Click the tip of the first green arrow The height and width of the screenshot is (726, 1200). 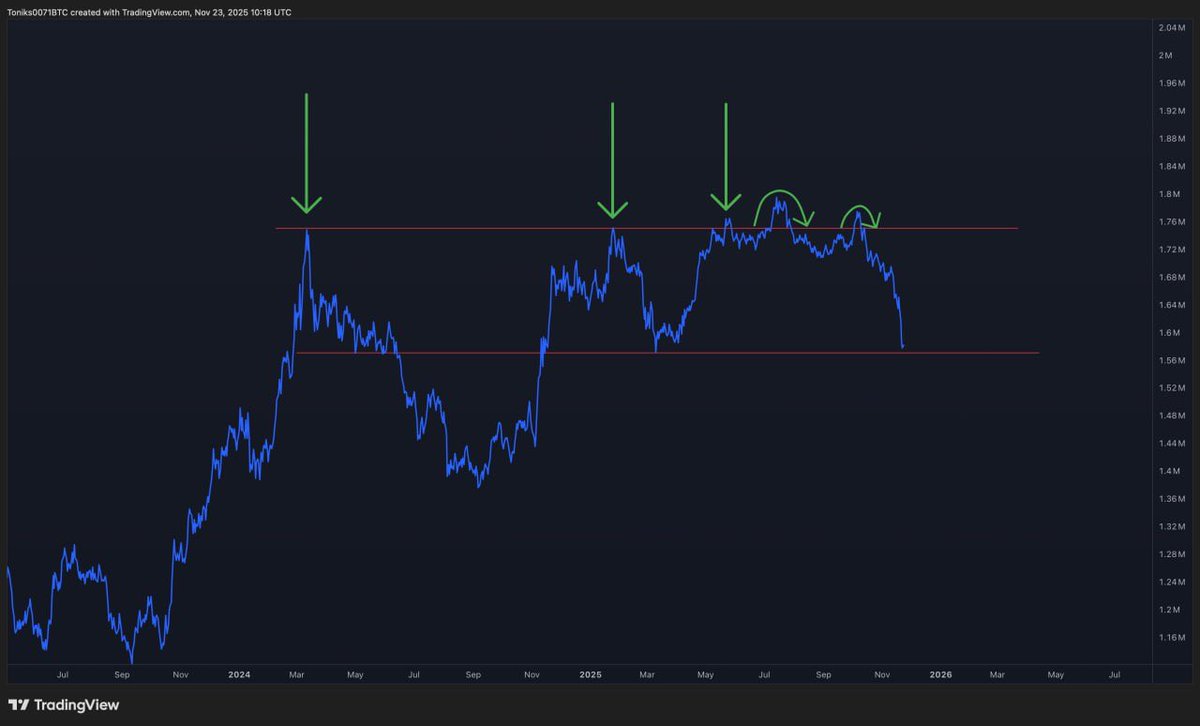coord(307,213)
